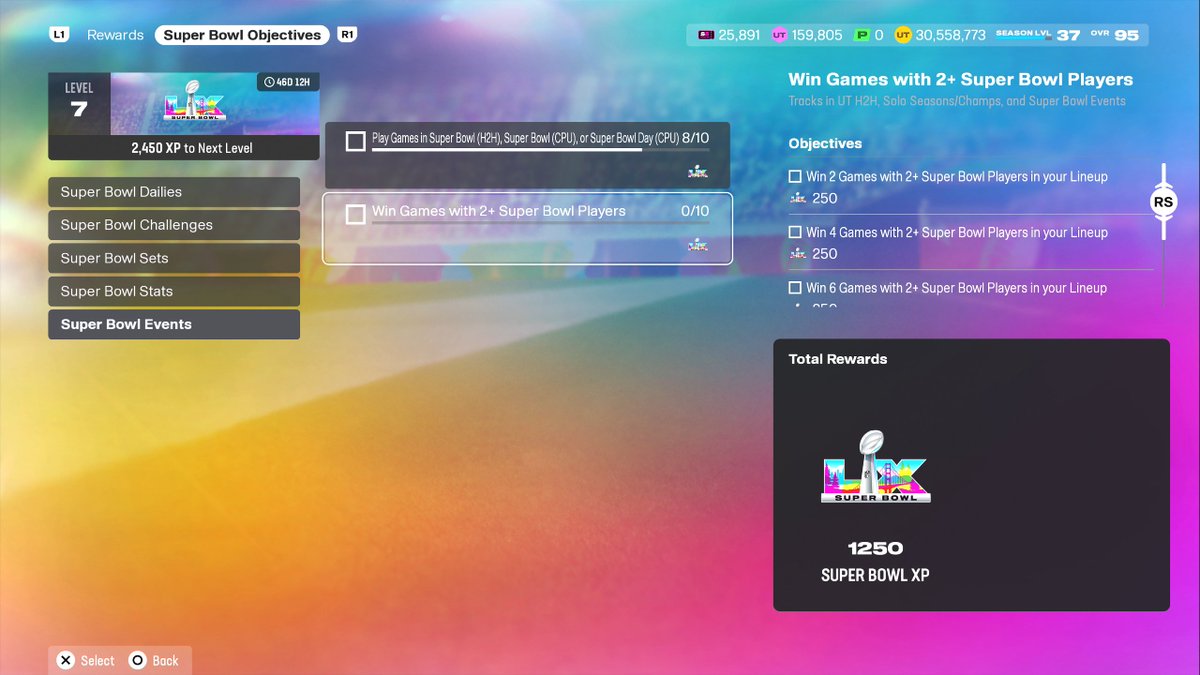Viewport: 1200px width, 675px height.
Task: Check the Win 4 Games objective checkbox
Action: coord(795,232)
